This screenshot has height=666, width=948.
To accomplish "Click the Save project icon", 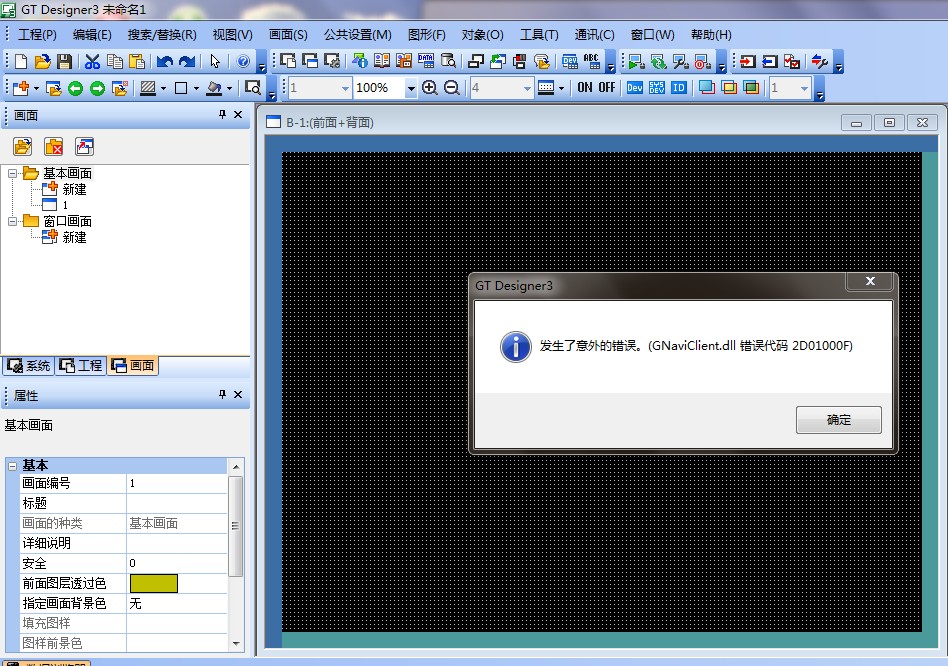I will tap(64, 61).
